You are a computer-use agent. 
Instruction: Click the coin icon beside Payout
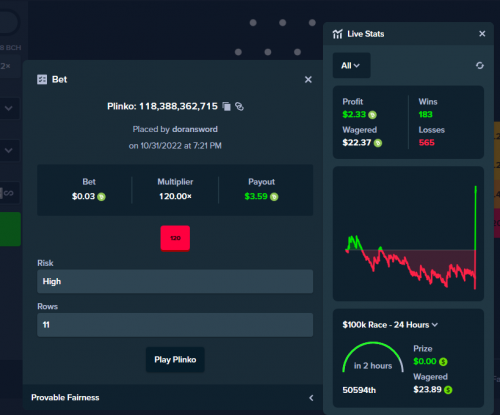pos(274,197)
